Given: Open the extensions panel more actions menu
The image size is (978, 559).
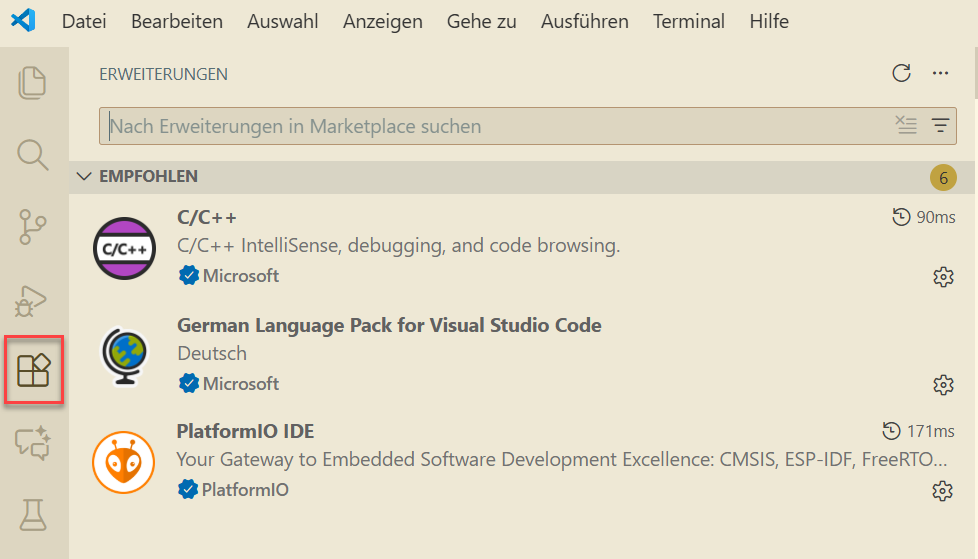Looking at the screenshot, I should pyautogui.click(x=940, y=73).
